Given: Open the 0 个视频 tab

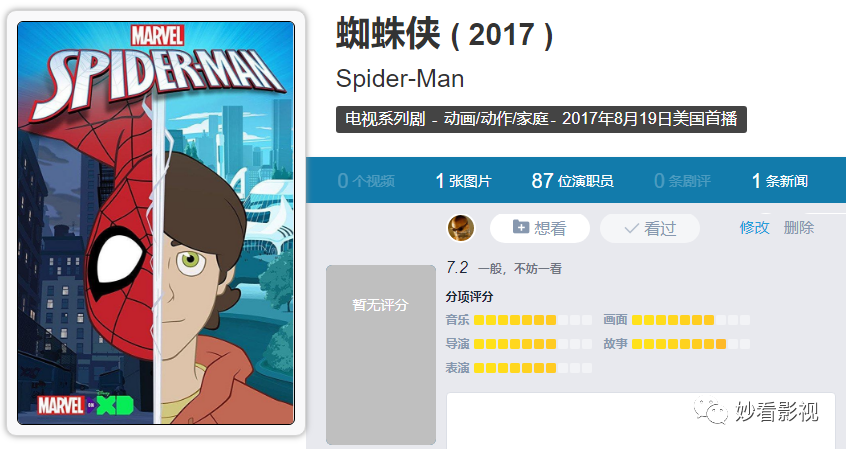Looking at the screenshot, I should [366, 181].
